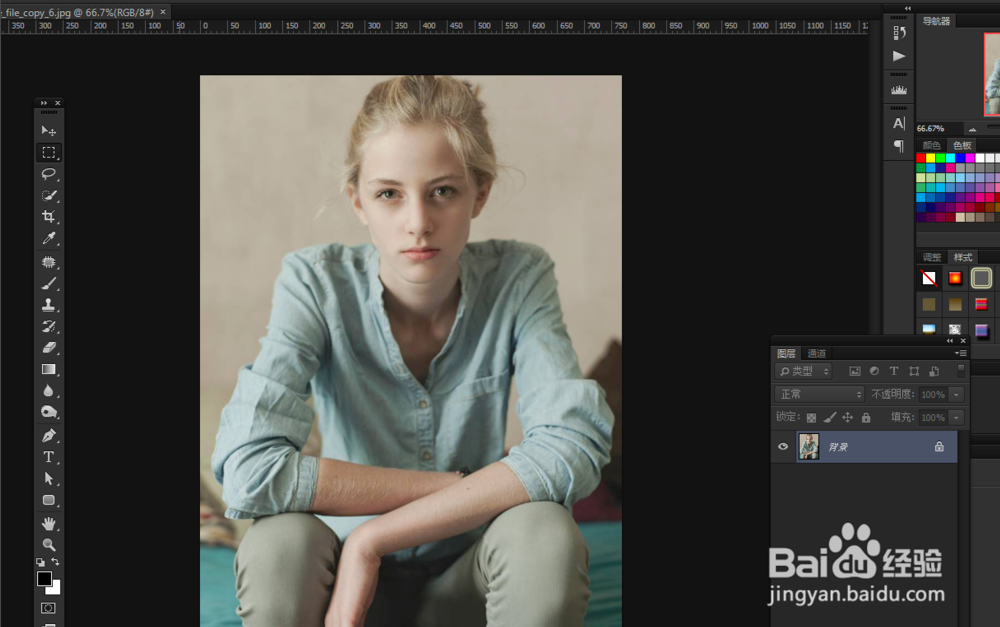Viewport: 1000px width, 627px height.
Task: Choose the Hand tool
Action: pos(48,523)
